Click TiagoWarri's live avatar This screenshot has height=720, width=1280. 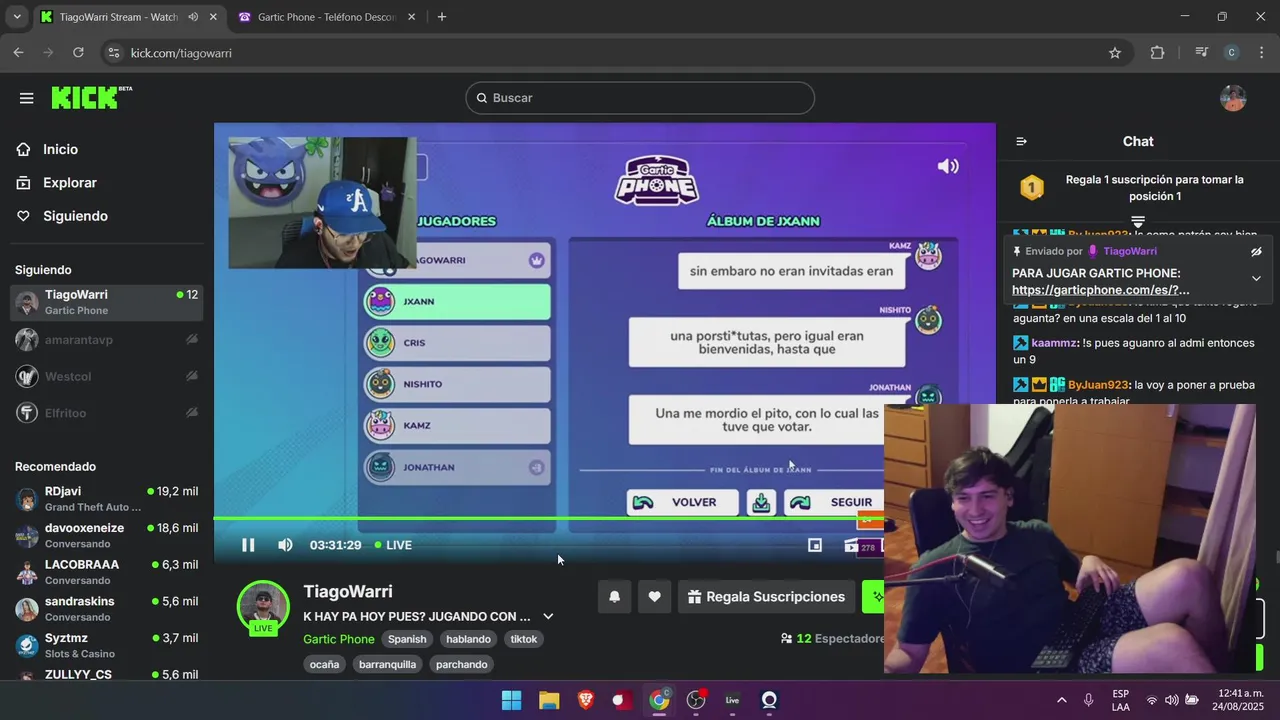coord(263,607)
